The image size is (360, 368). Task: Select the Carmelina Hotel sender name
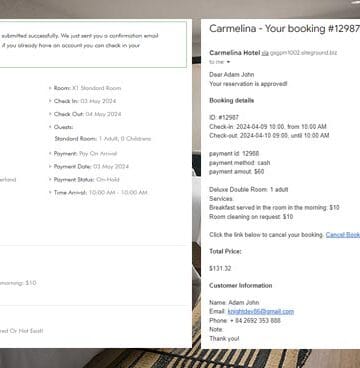coord(235,53)
